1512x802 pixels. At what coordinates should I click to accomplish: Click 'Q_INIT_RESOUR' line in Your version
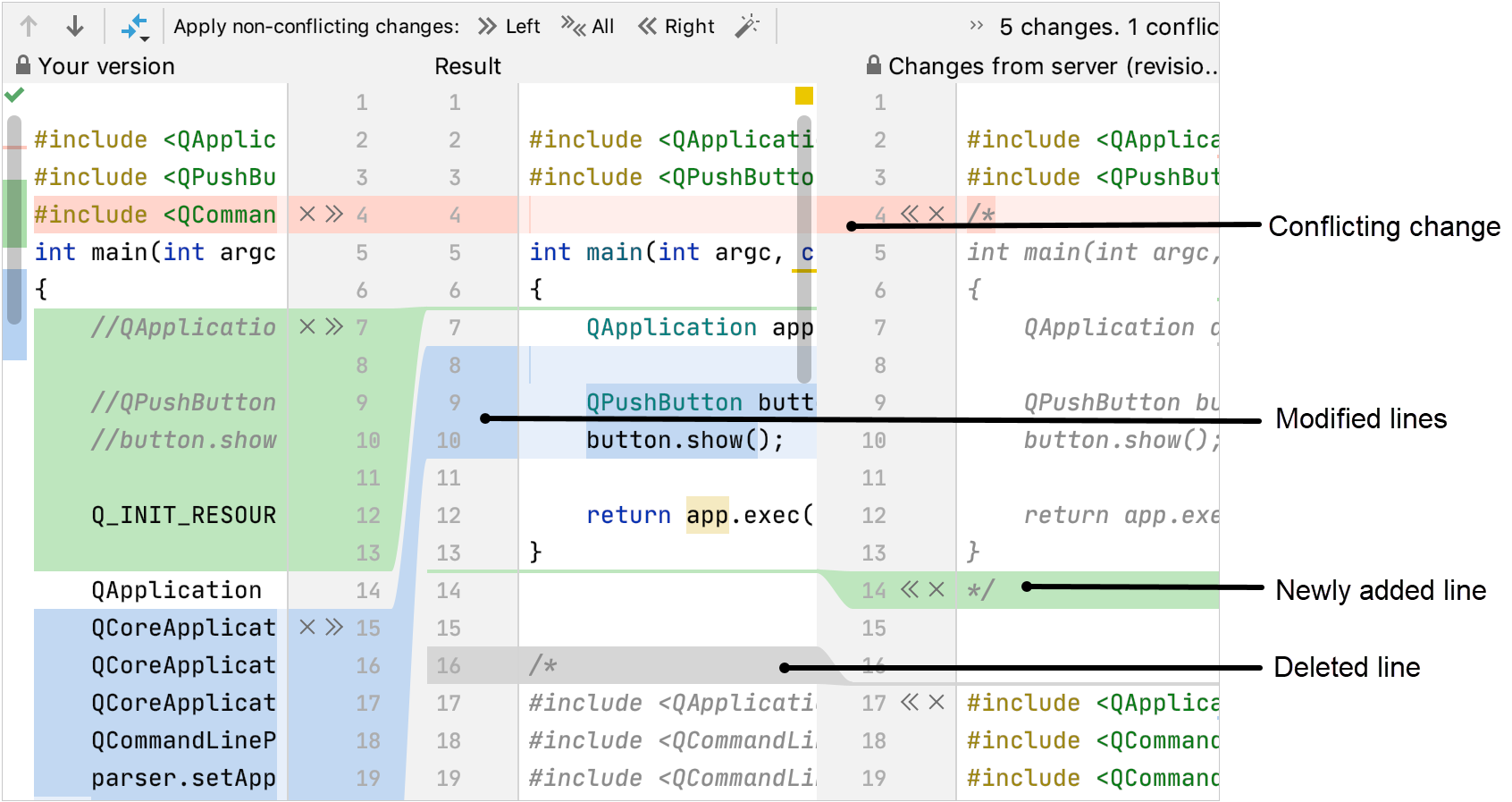[184, 515]
